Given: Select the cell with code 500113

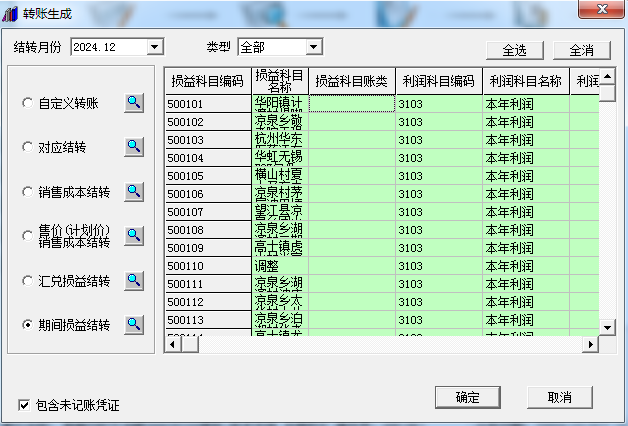Looking at the screenshot, I should click(x=208, y=320).
